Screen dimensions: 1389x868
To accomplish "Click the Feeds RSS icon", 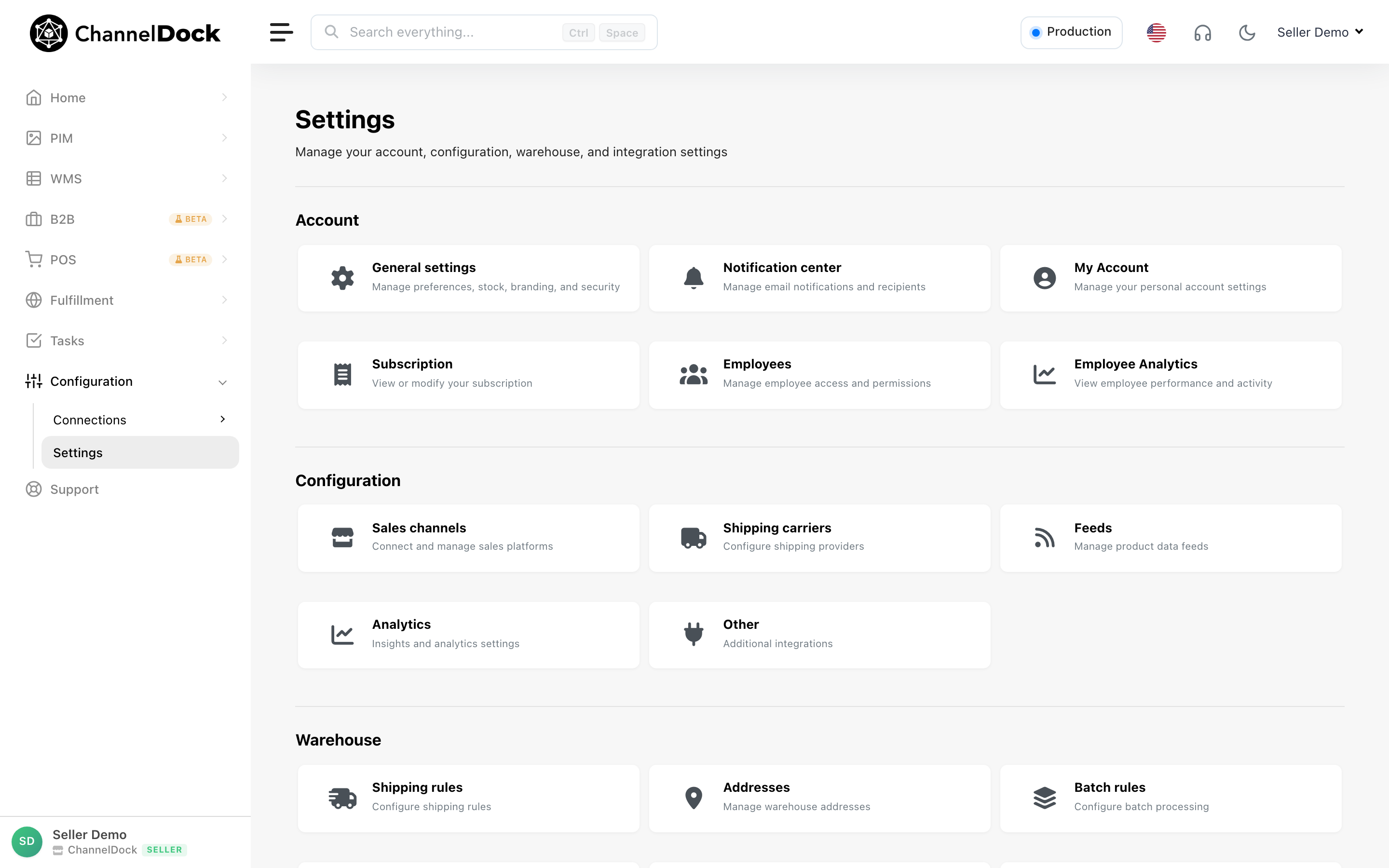I will (1044, 538).
